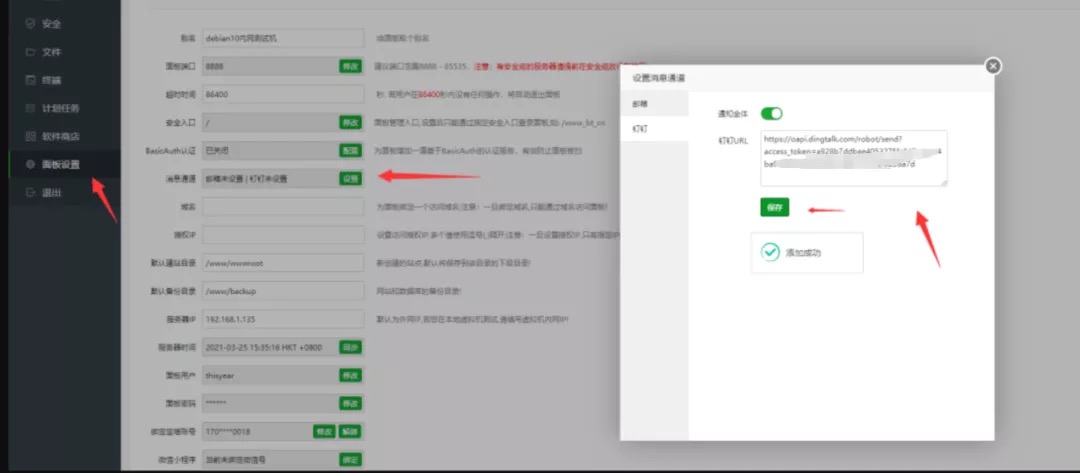The width and height of the screenshot is (1080, 473).
Task: Click the 计划任务 icon in sidebar
Action: [30, 108]
